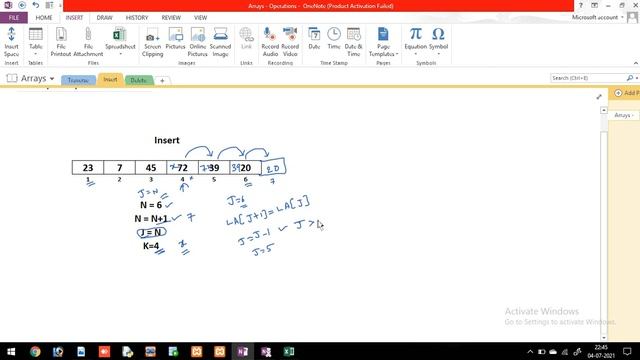The width and height of the screenshot is (640, 360).
Task: Open the Delete section tab
Action: coord(139,80)
